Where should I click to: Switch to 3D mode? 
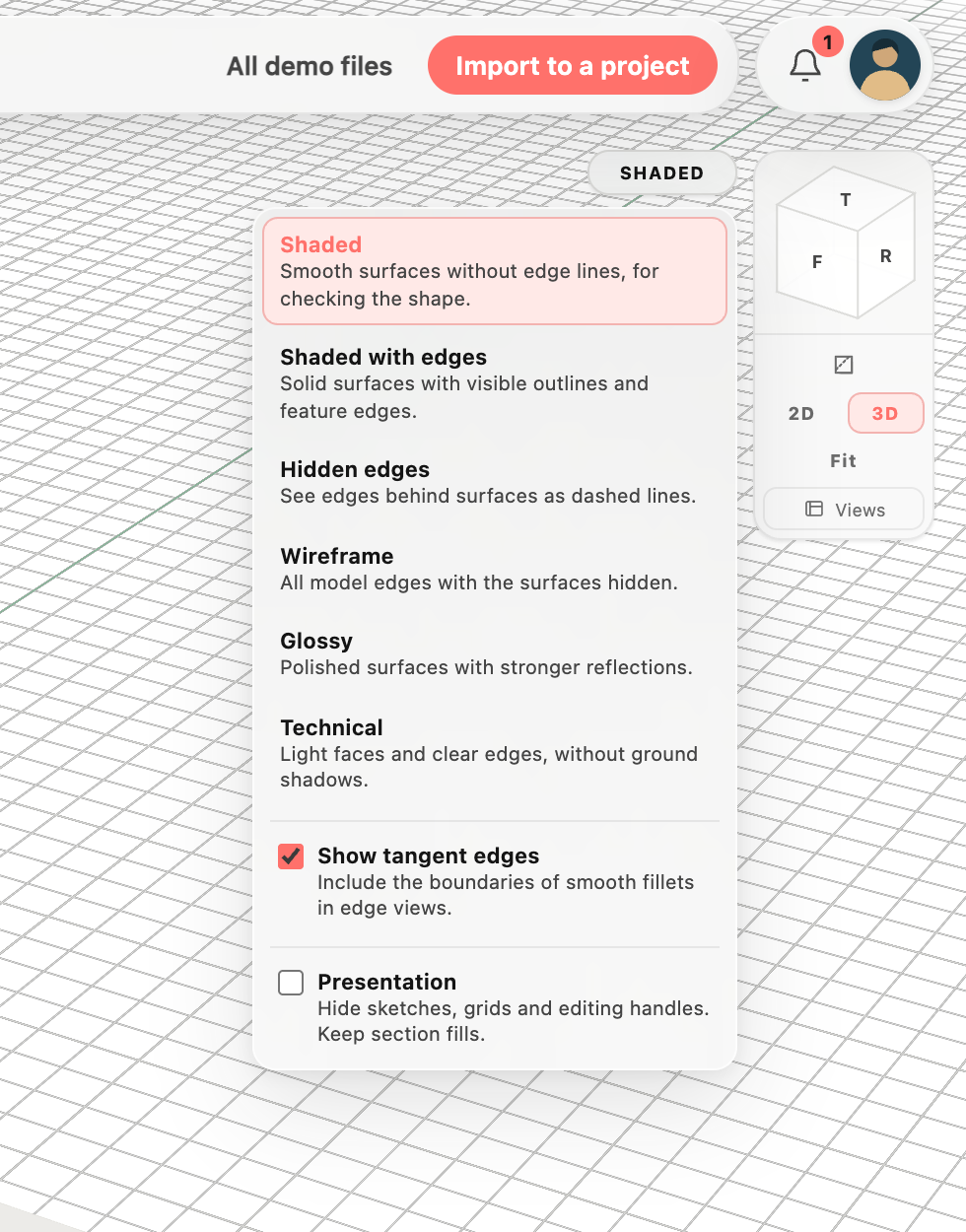click(885, 414)
